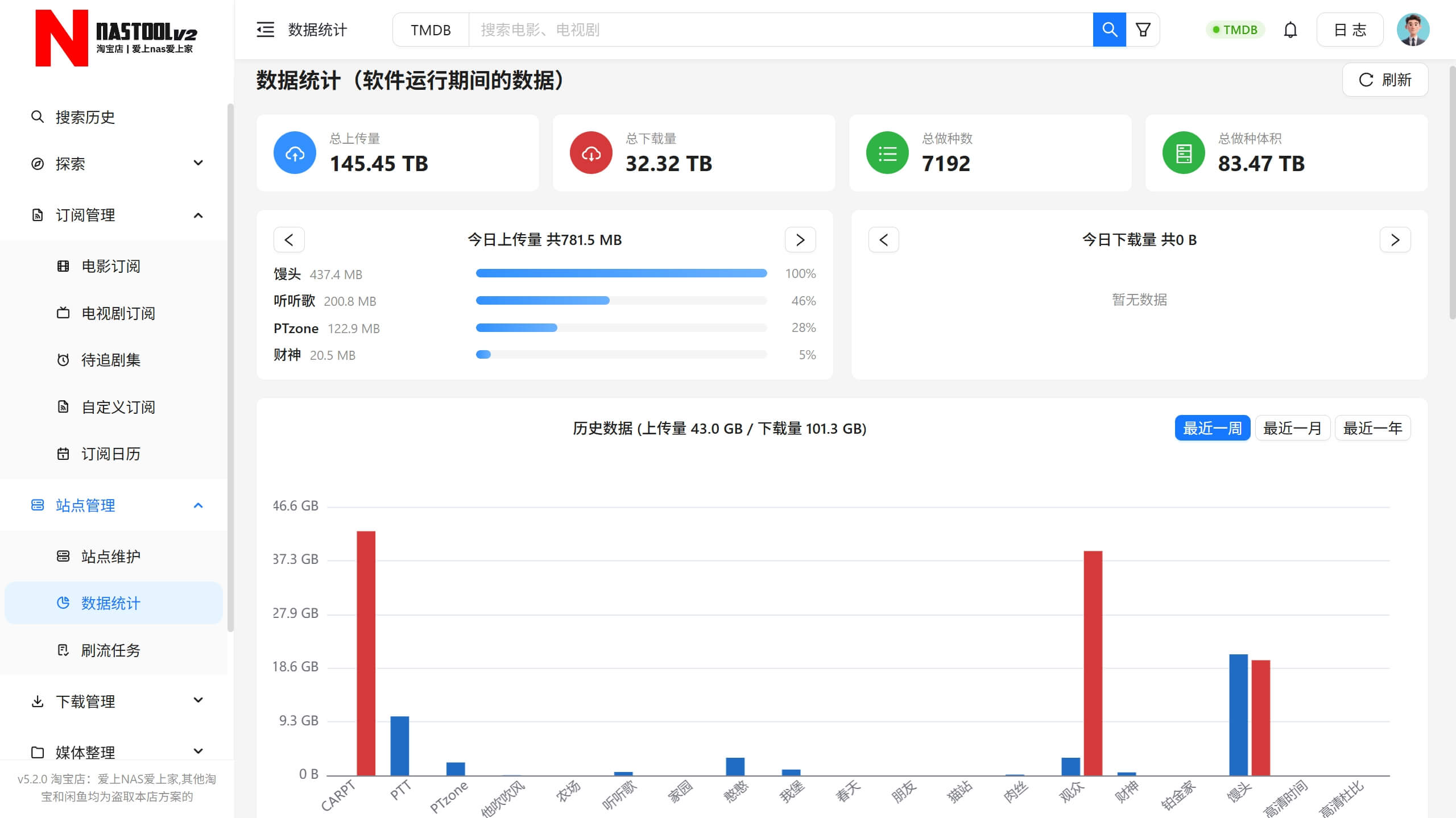Open notifications bell icon
The image size is (1456, 818).
(x=1290, y=30)
